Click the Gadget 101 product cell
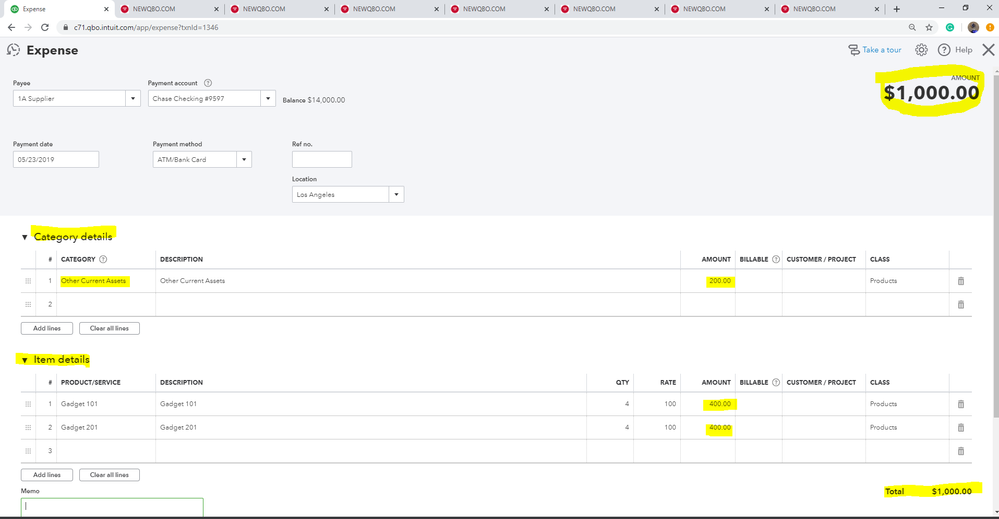Screen dimensions: 999x519 tap(106, 404)
